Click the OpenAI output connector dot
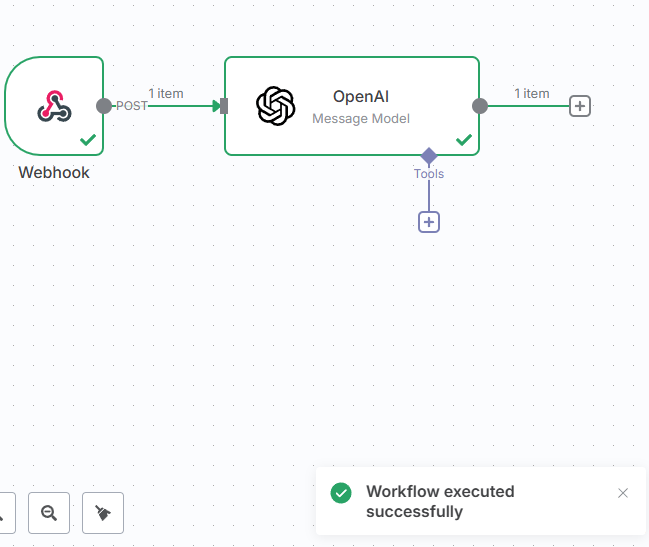Screen dimensions: 649x547 [x=480, y=106]
